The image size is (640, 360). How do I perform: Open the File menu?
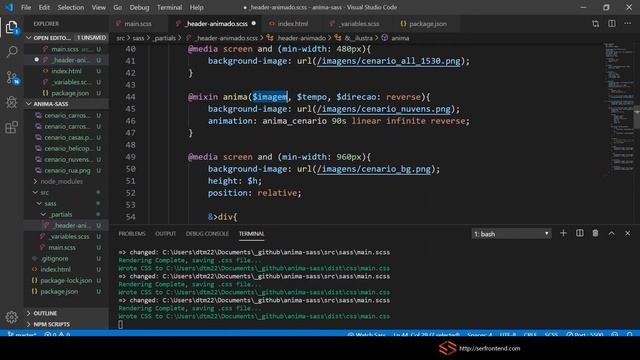[26, 7]
